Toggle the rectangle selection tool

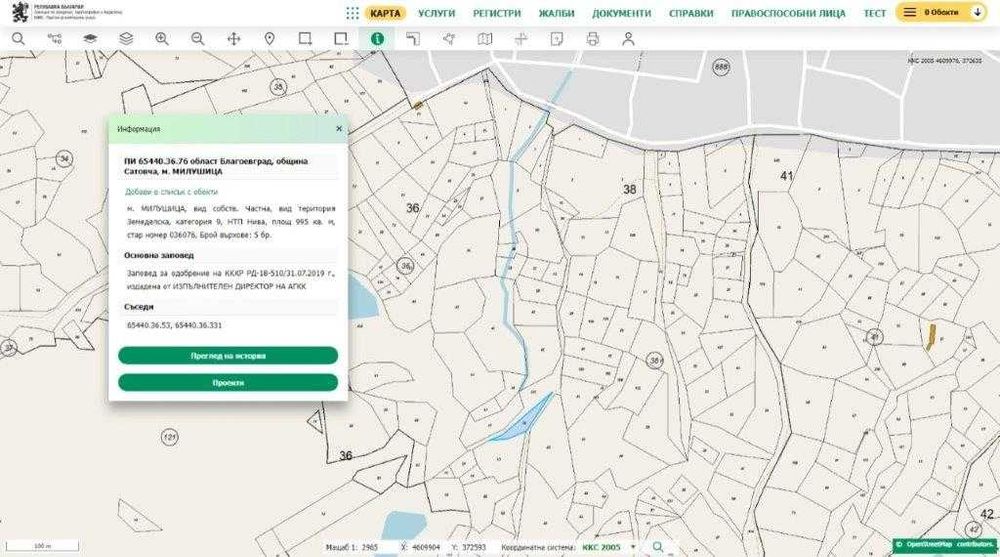pos(305,39)
